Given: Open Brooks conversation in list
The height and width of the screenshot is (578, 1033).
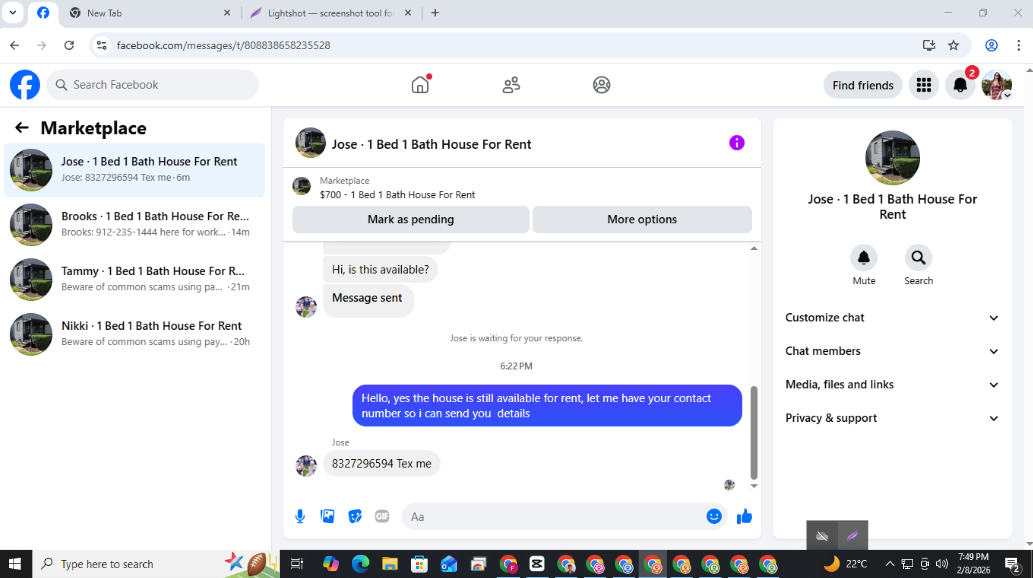Looking at the screenshot, I should [x=134, y=225].
